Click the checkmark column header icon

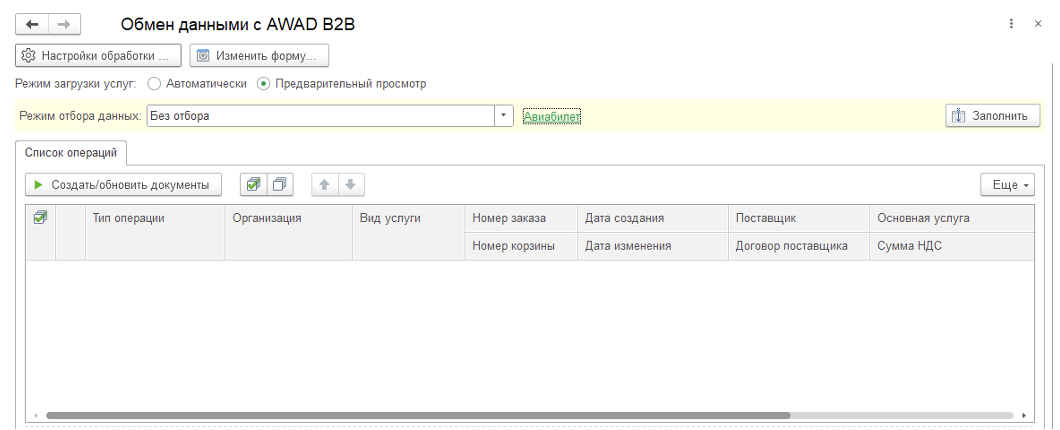[40, 217]
